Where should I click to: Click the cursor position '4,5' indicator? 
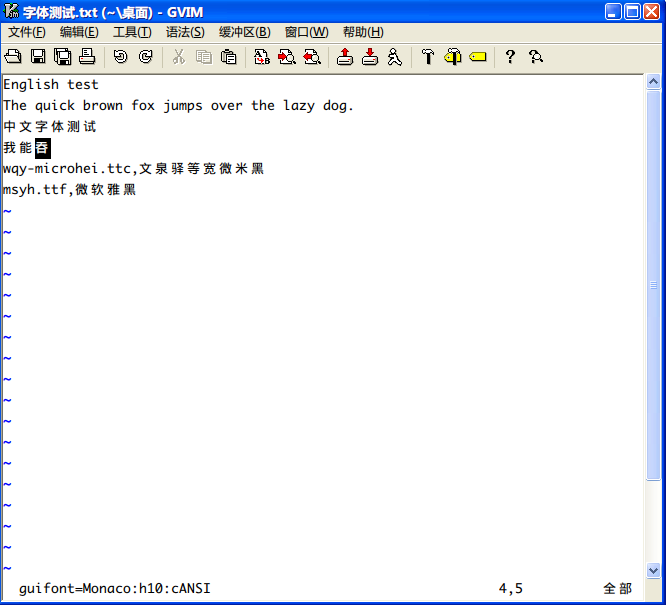point(511,588)
